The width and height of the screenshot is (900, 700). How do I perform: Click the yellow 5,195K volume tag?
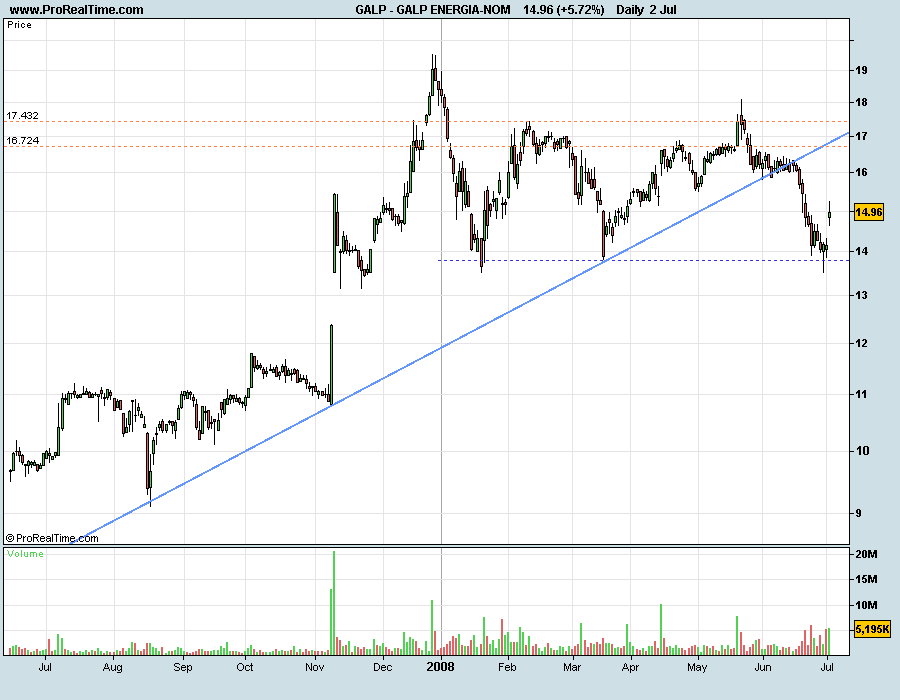click(x=872, y=629)
